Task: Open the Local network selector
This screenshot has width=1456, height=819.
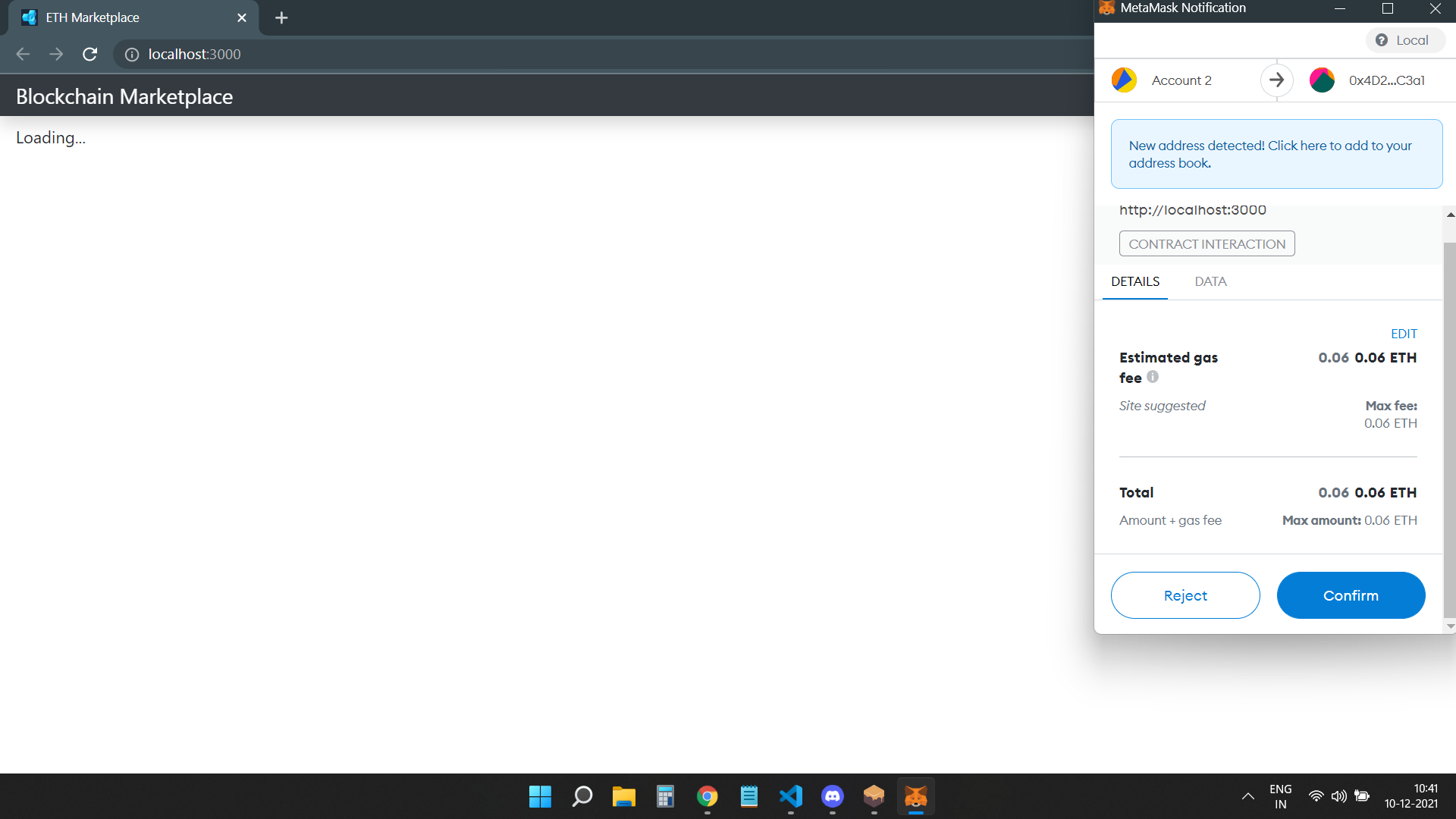Action: 1404,40
